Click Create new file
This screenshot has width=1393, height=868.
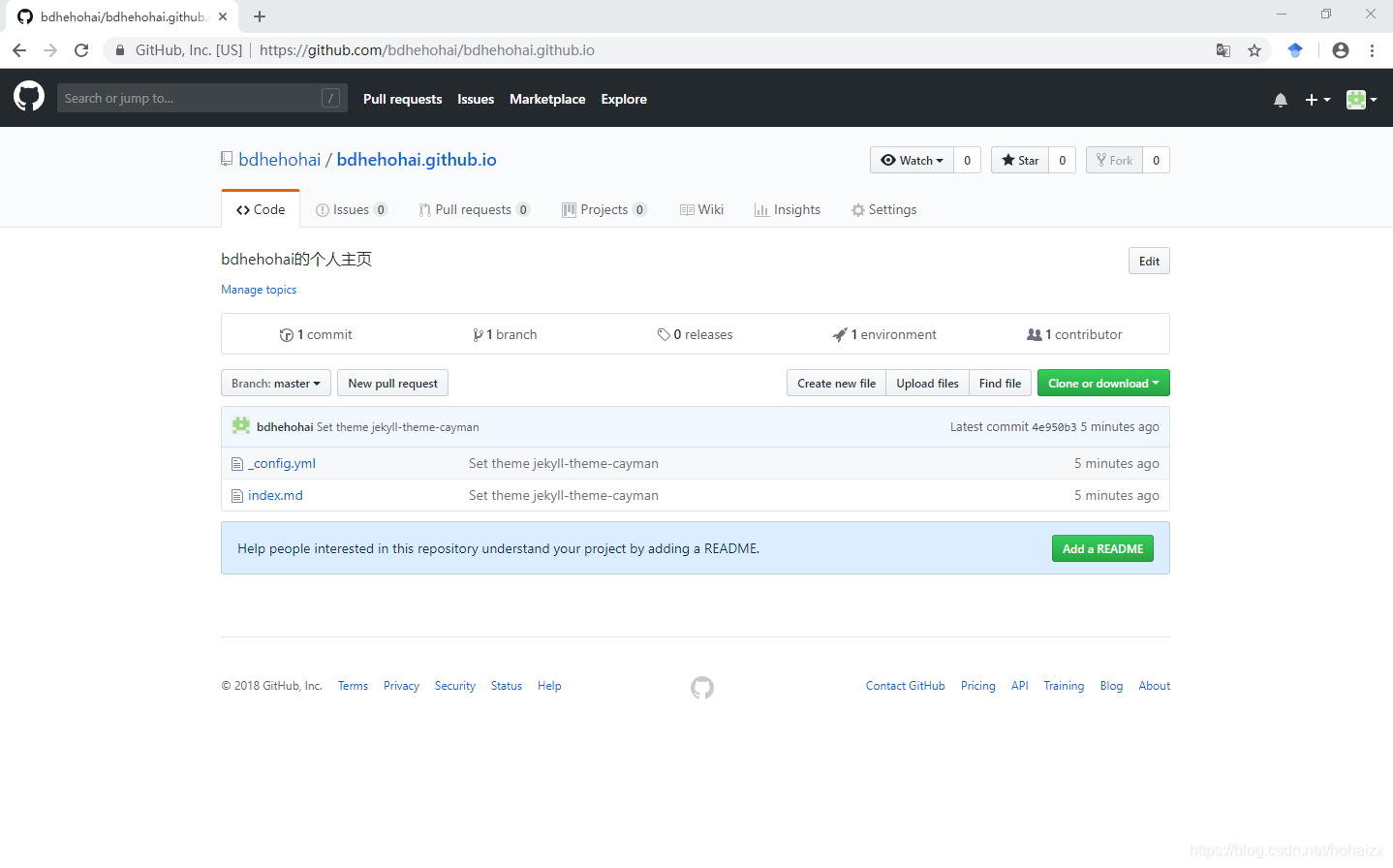(x=836, y=383)
